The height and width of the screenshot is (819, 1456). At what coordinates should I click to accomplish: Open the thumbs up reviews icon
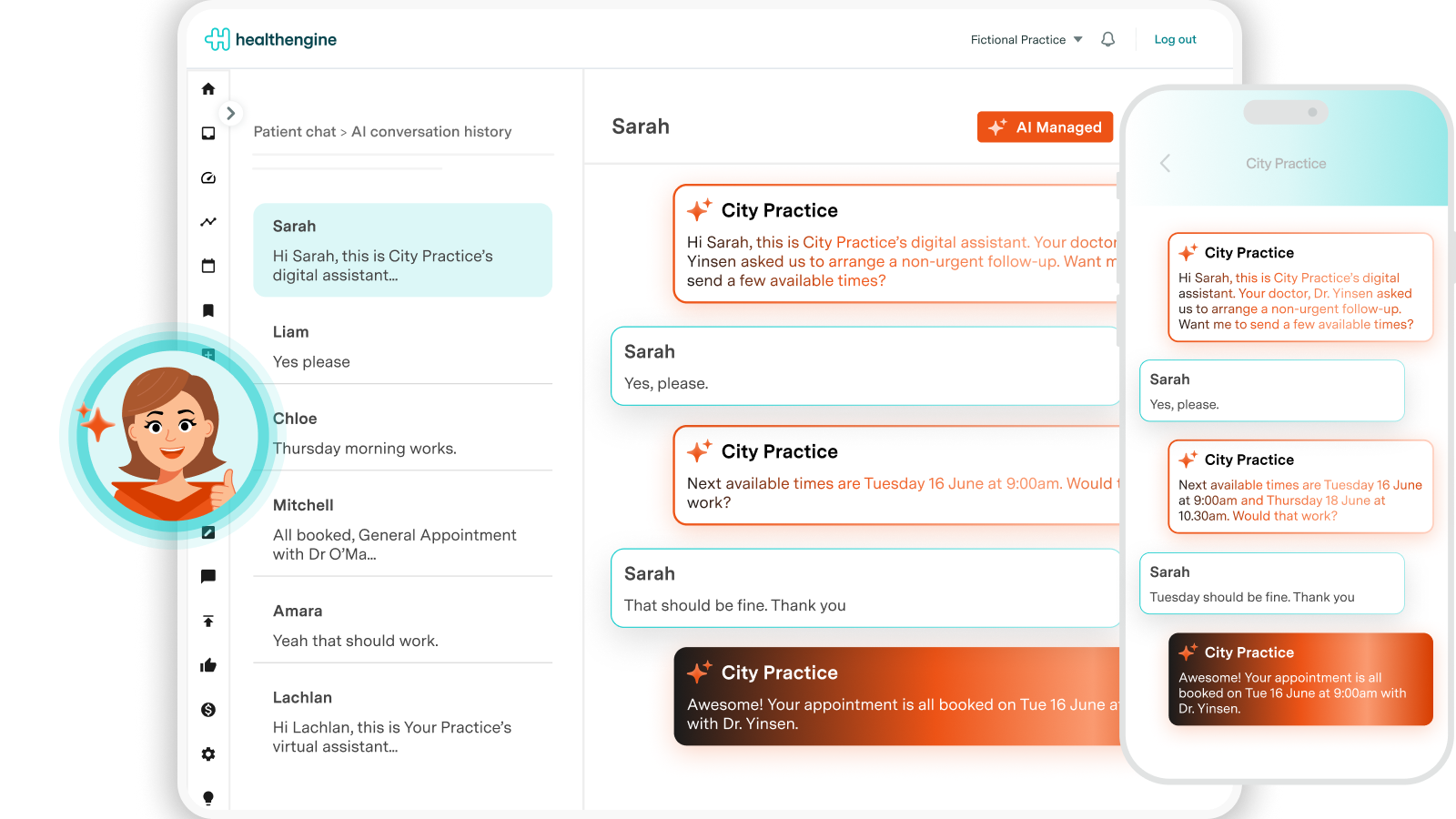[208, 665]
